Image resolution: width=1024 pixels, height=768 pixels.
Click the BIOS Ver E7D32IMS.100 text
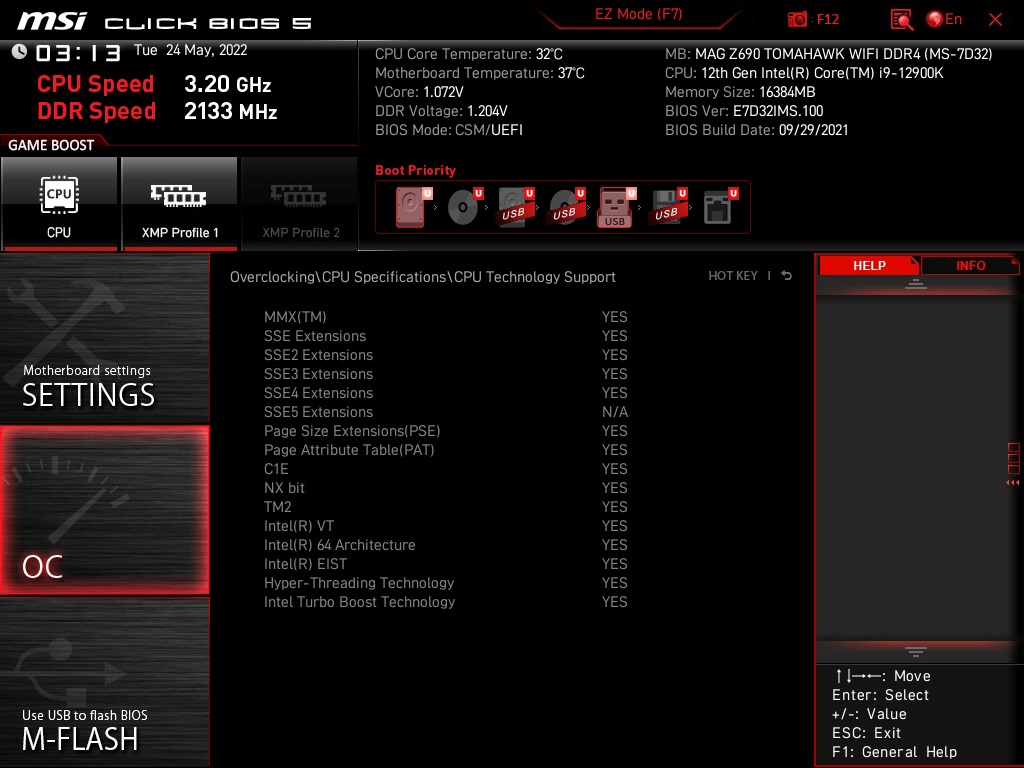tap(744, 111)
